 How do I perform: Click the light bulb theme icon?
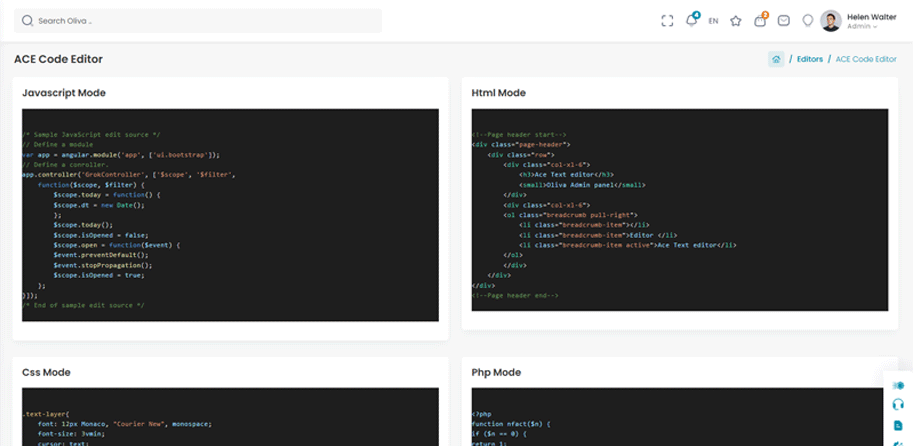pyautogui.click(x=808, y=21)
